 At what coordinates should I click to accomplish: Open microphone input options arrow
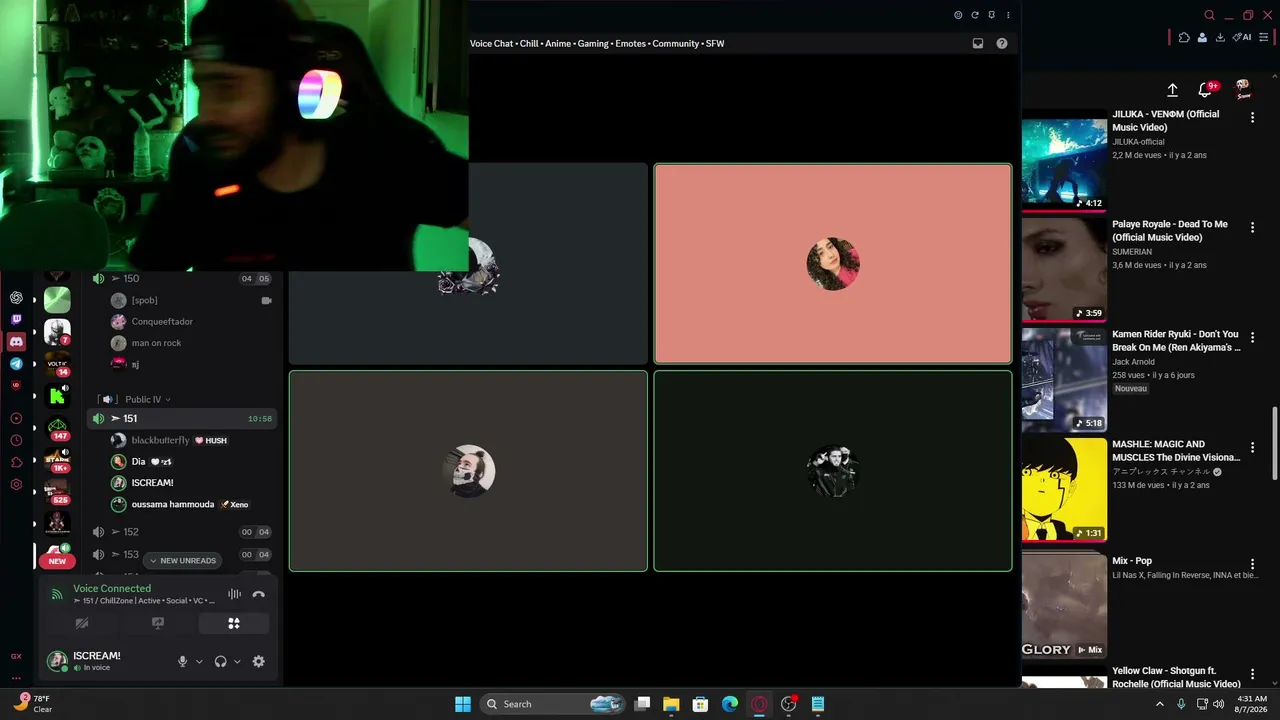point(199,661)
